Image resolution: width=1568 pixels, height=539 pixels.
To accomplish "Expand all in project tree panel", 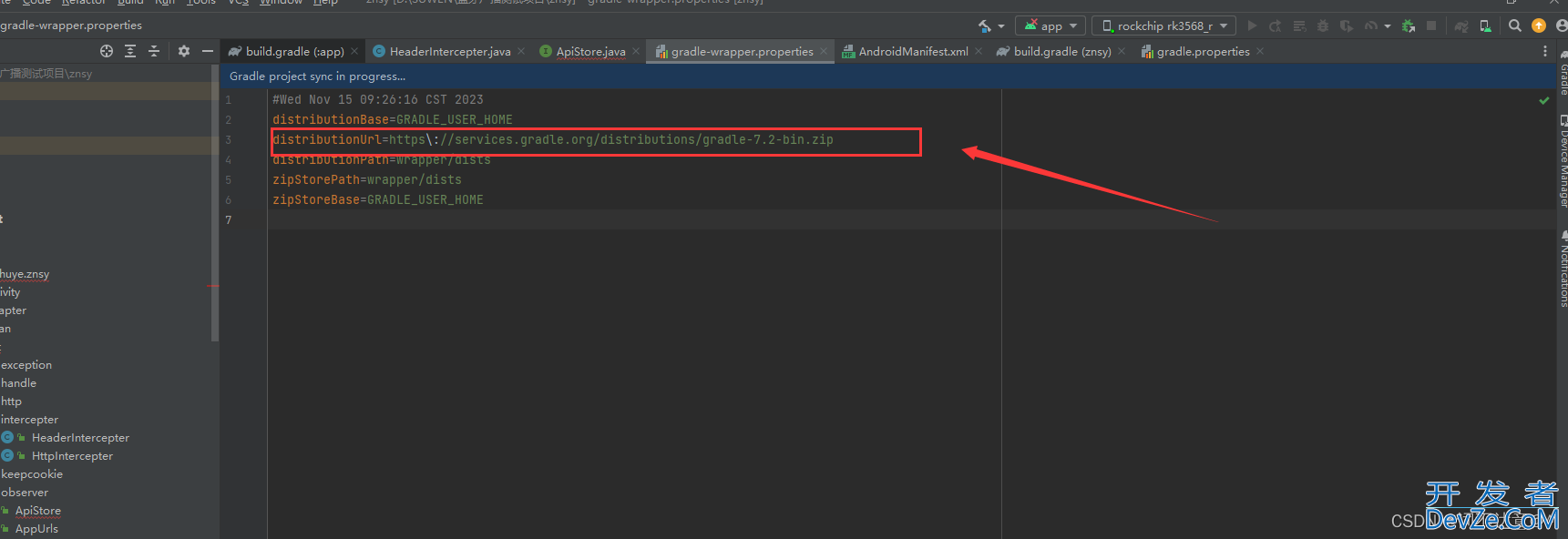I will tap(130, 51).
